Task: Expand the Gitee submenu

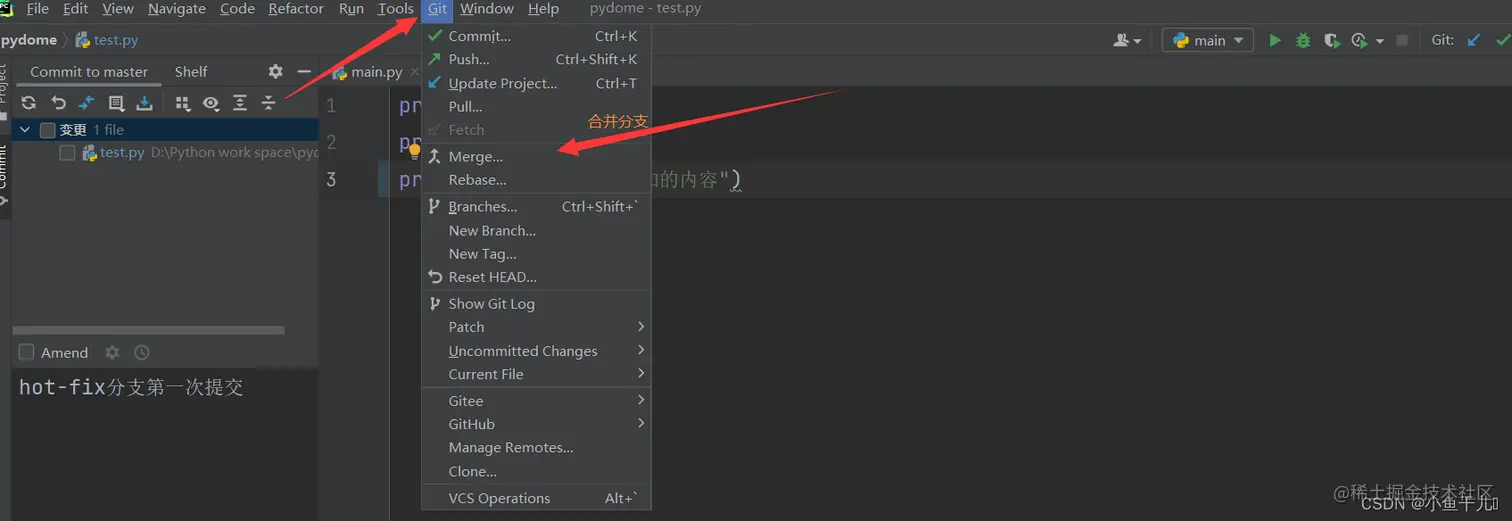Action: 537,401
